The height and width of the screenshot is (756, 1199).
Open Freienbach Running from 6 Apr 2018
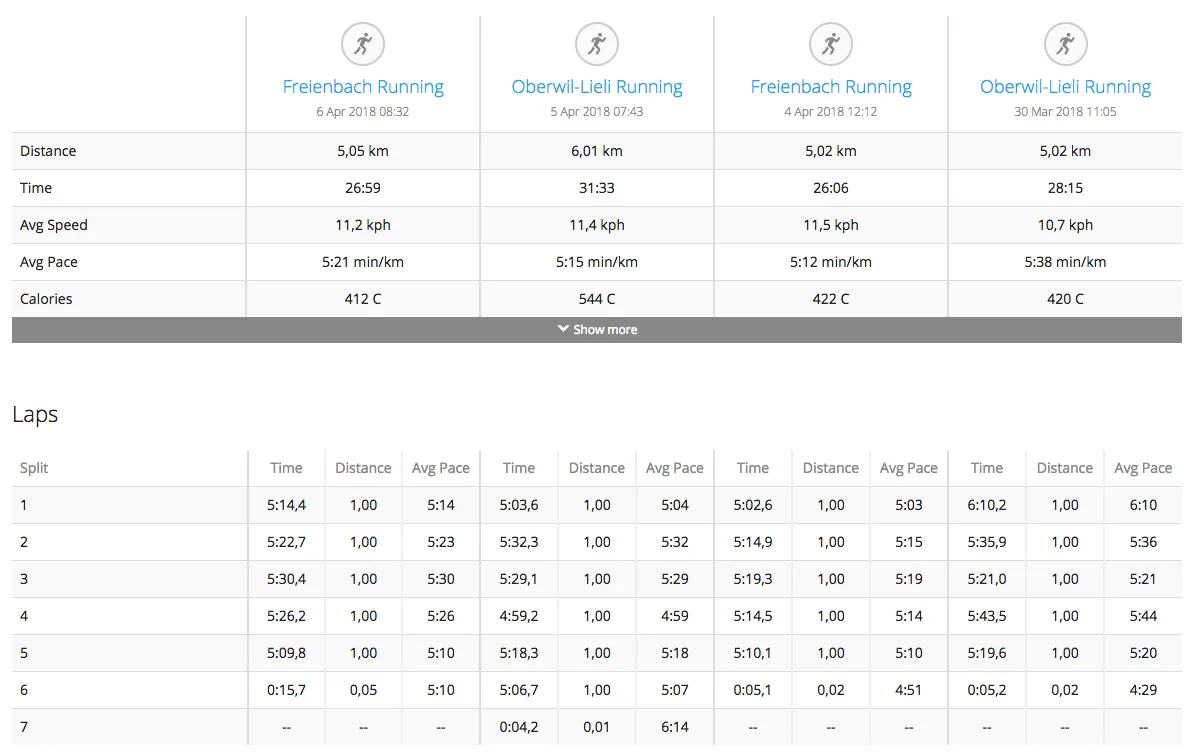pos(363,87)
